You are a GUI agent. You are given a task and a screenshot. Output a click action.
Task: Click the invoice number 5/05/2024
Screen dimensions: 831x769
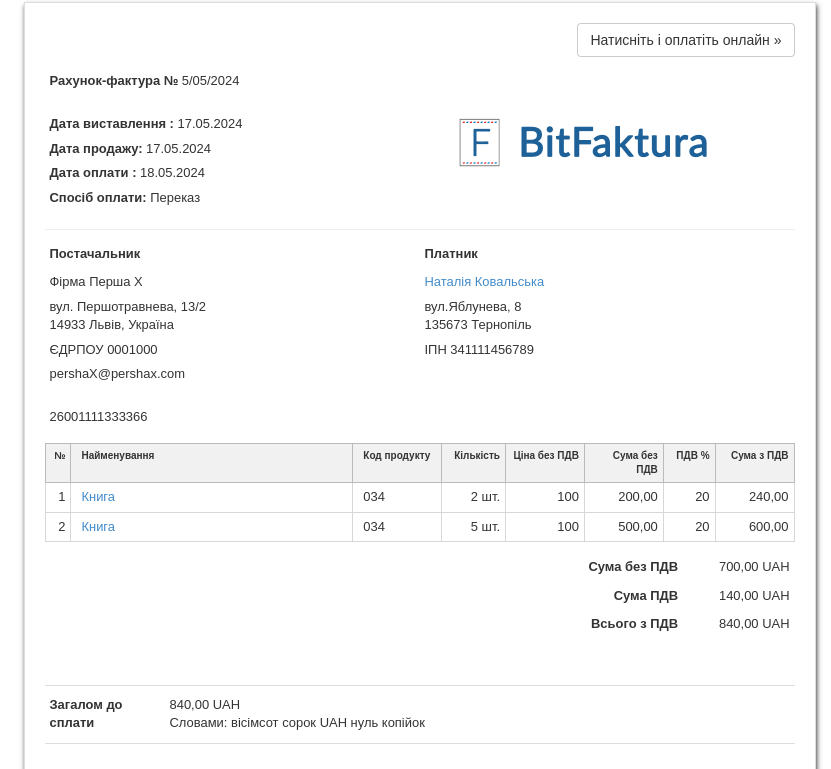point(210,81)
